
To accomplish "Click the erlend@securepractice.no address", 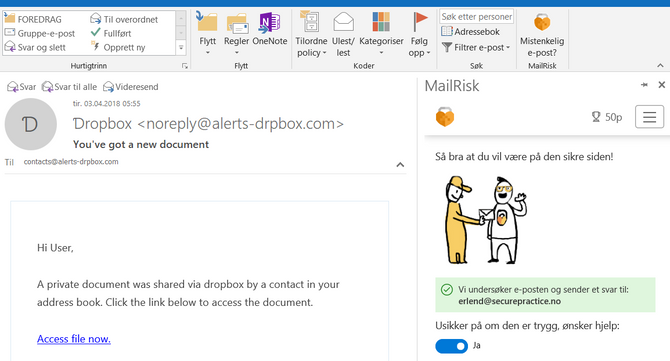I will point(509,301).
